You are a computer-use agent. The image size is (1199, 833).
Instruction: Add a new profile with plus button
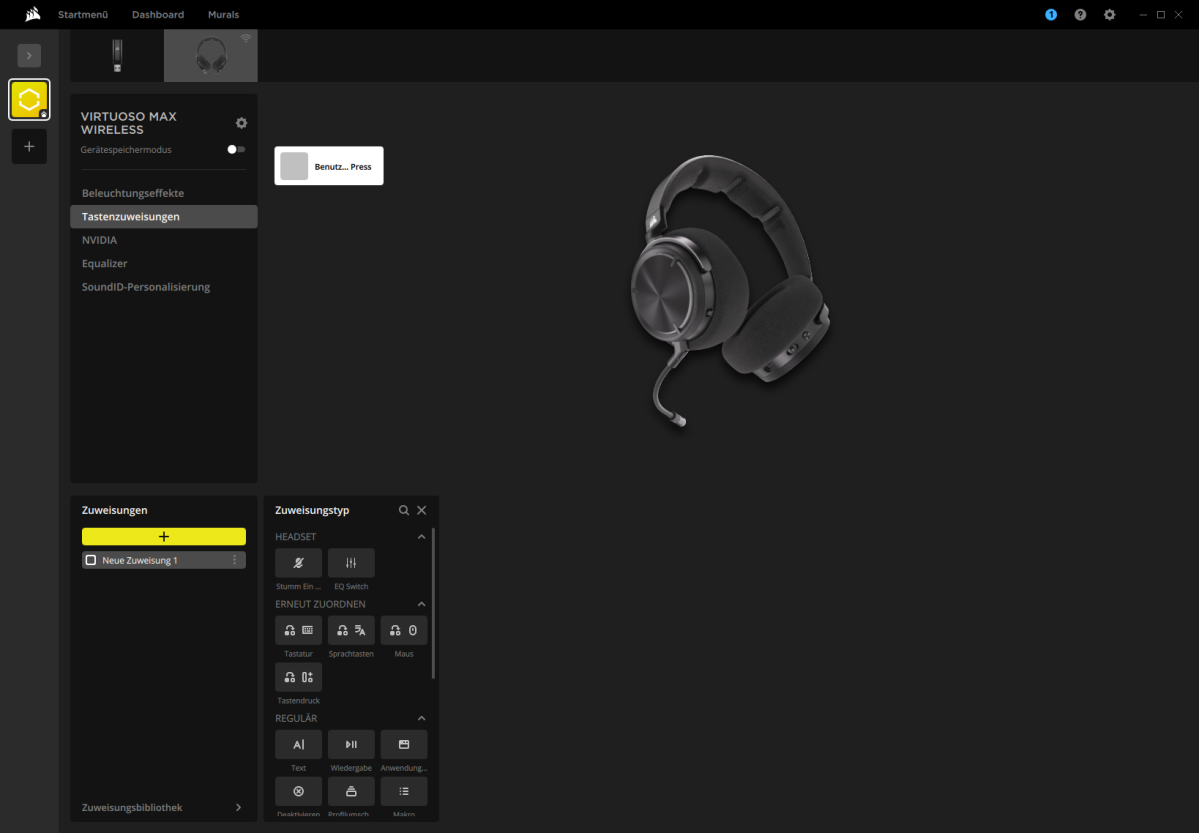(x=29, y=146)
